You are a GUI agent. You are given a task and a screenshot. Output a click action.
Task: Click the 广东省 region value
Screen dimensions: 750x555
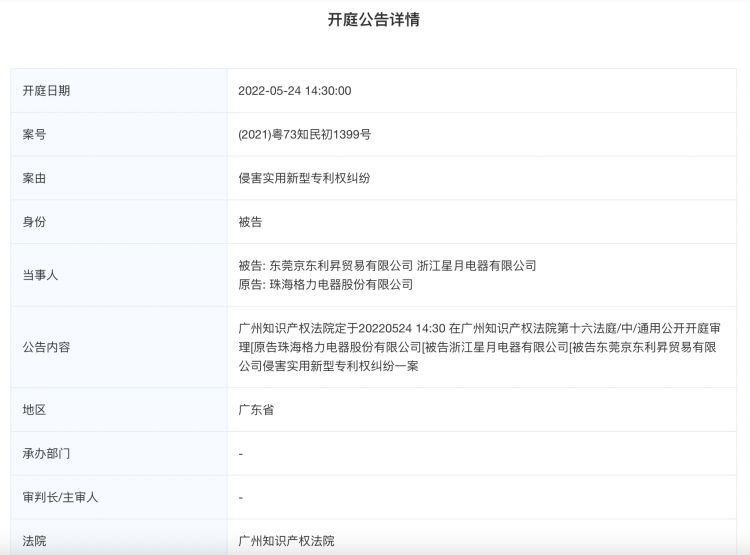(x=256, y=410)
